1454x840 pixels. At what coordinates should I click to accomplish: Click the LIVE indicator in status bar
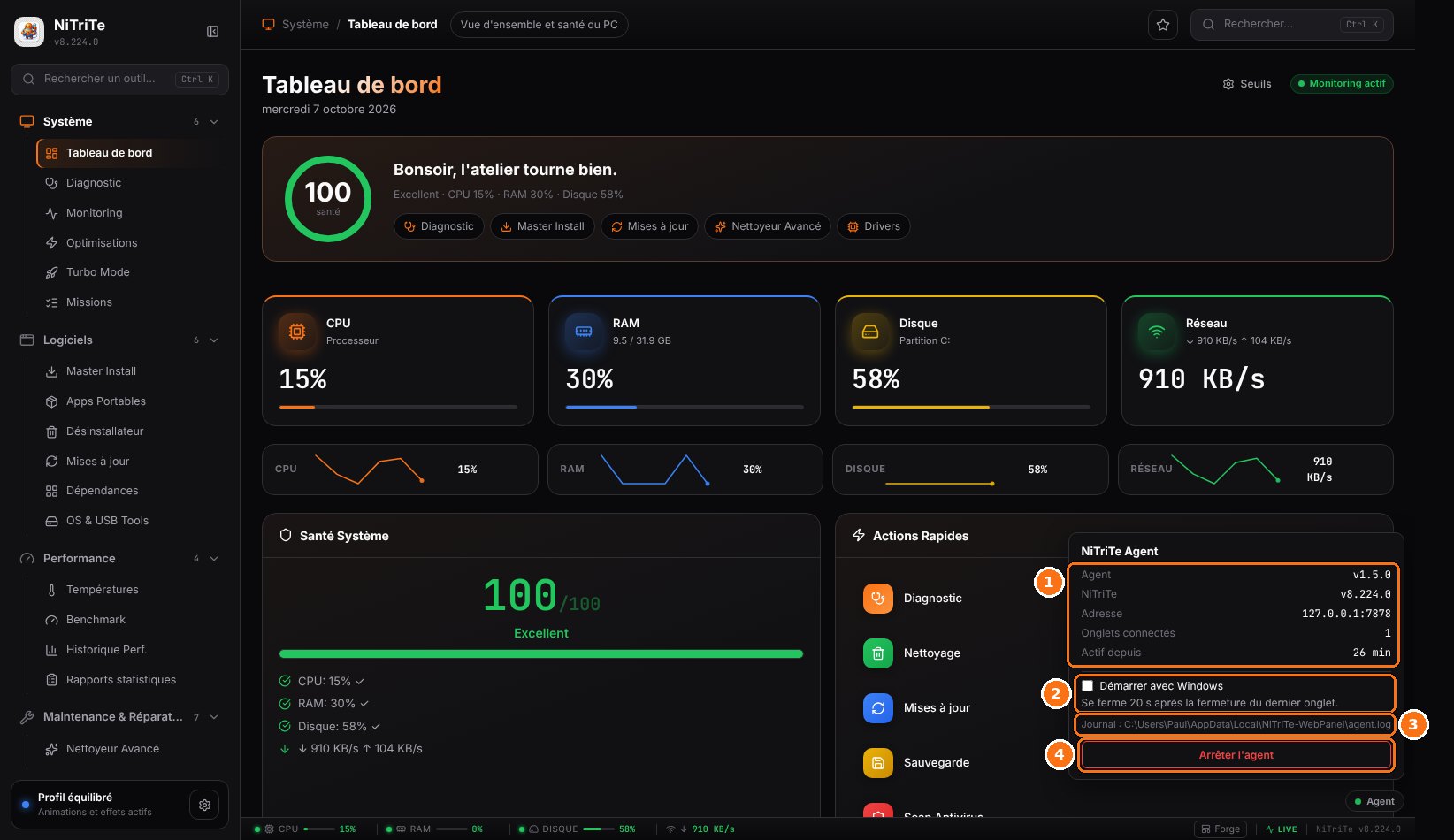coord(1282,829)
